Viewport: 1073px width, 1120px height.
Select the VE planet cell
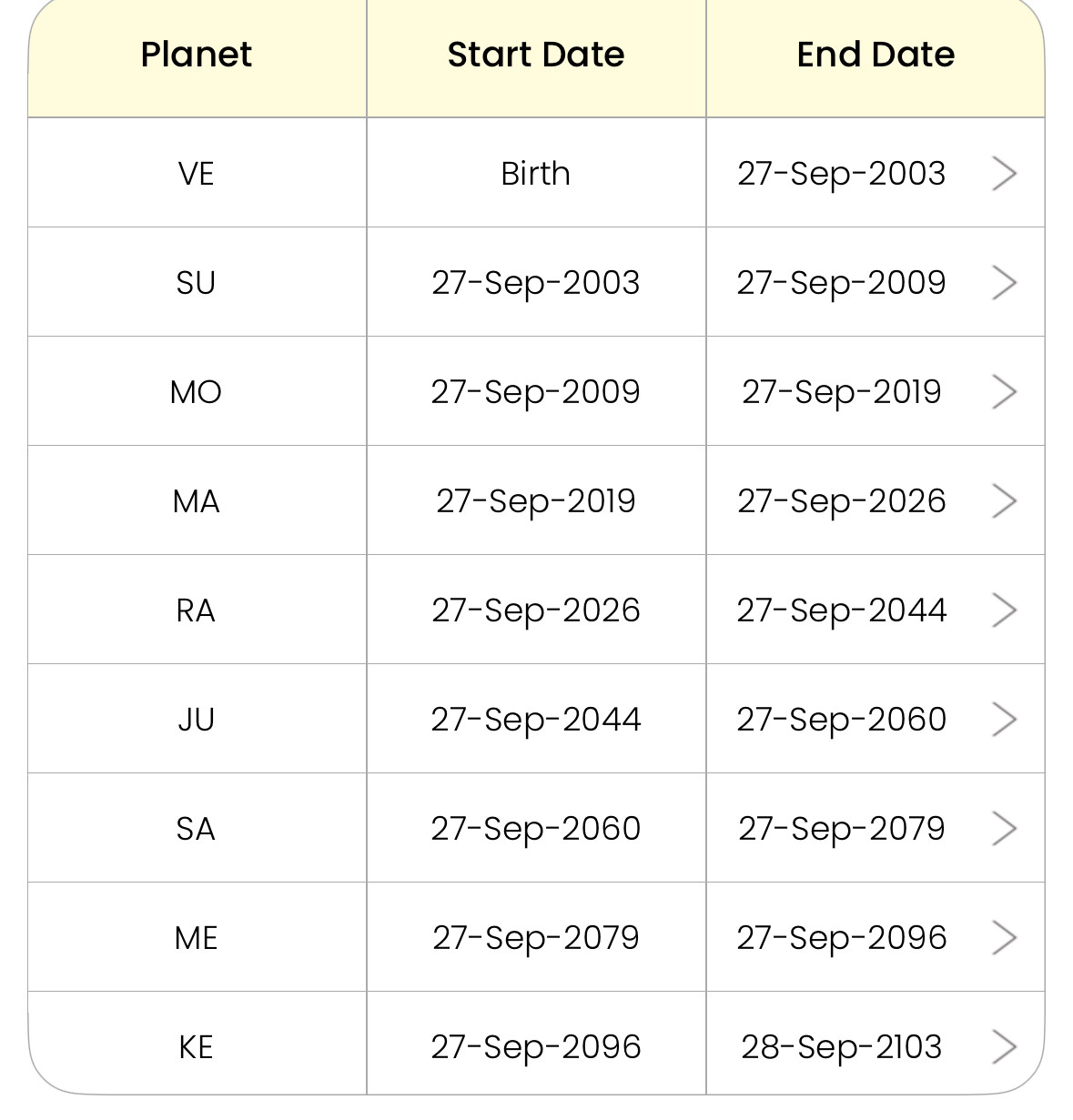pyautogui.click(x=197, y=173)
